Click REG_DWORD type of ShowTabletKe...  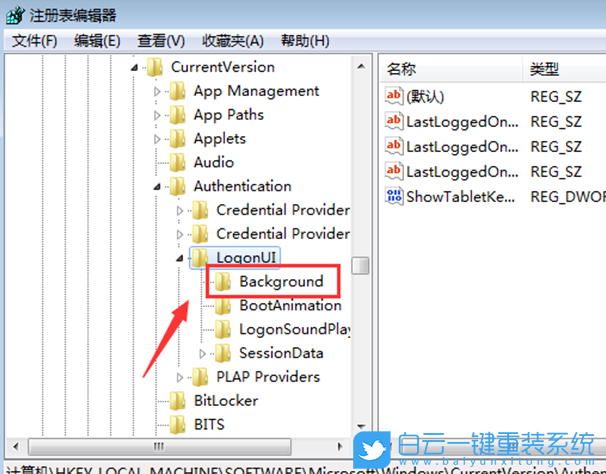point(568,197)
